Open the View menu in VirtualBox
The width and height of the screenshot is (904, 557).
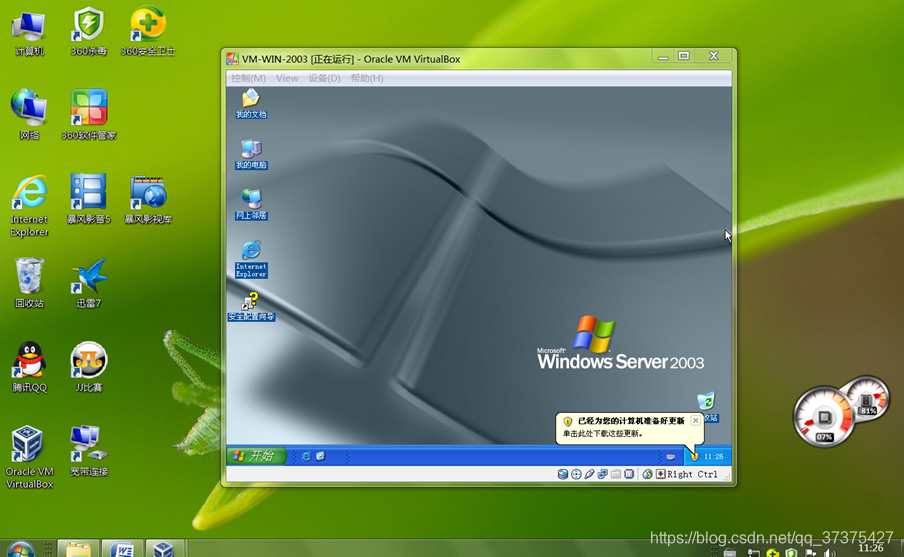(x=287, y=78)
